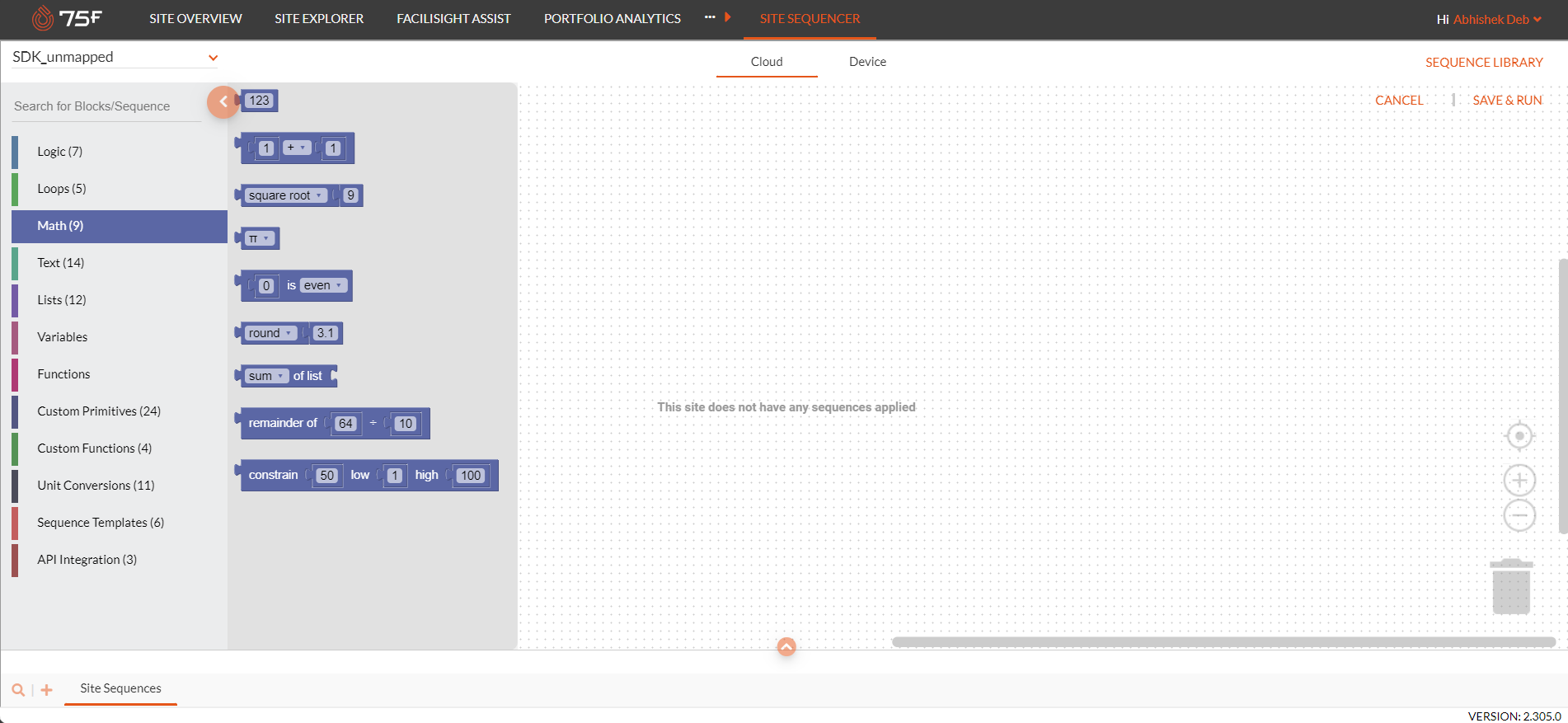Select the Logic (7) category
1568x723 pixels.
coord(120,152)
